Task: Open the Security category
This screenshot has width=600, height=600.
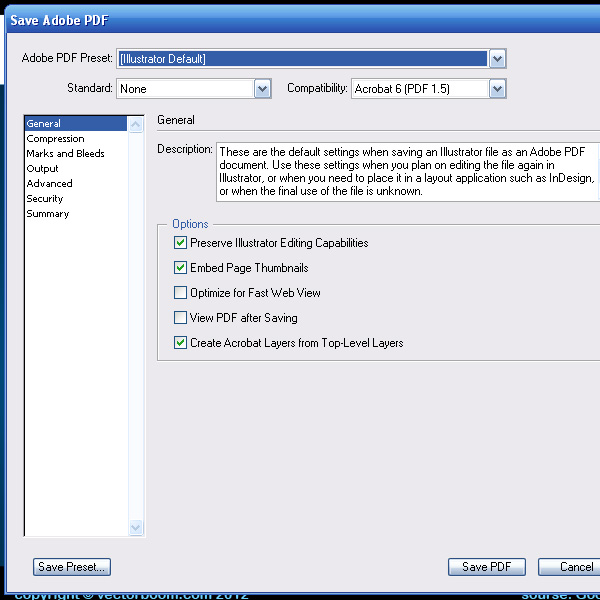Action: [76, 199]
